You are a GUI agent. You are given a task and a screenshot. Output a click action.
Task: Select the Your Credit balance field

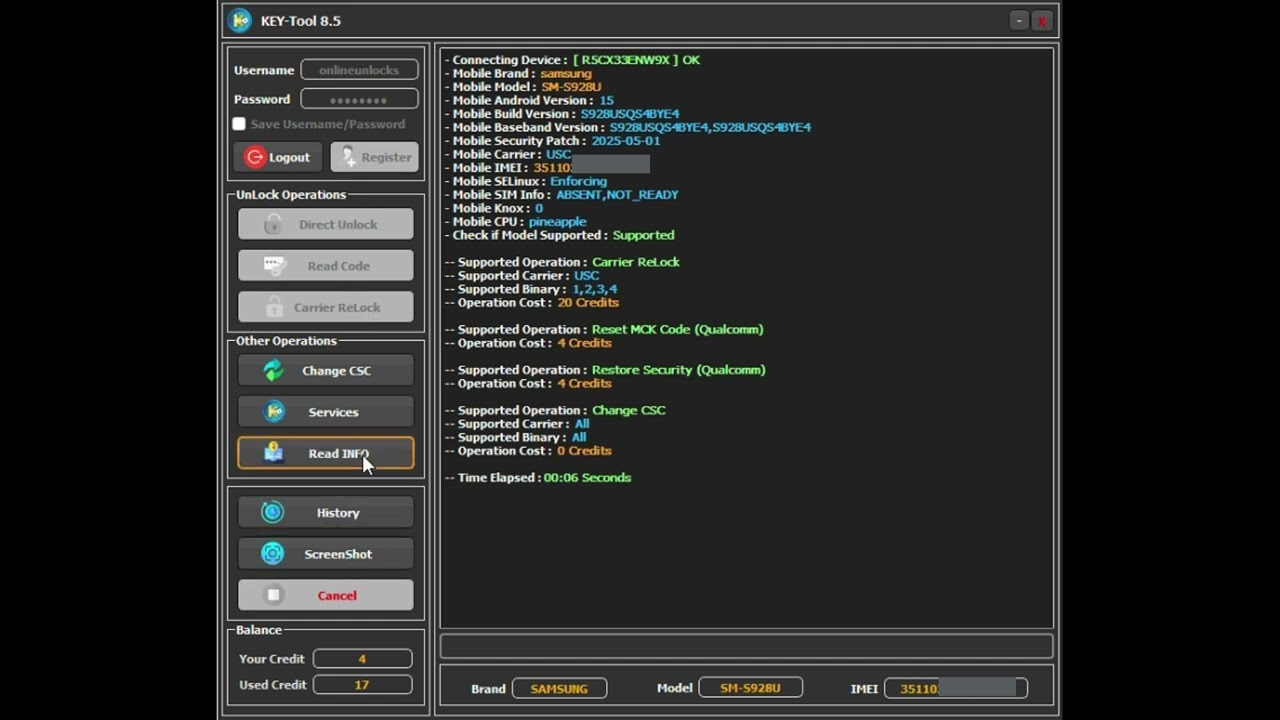(362, 659)
